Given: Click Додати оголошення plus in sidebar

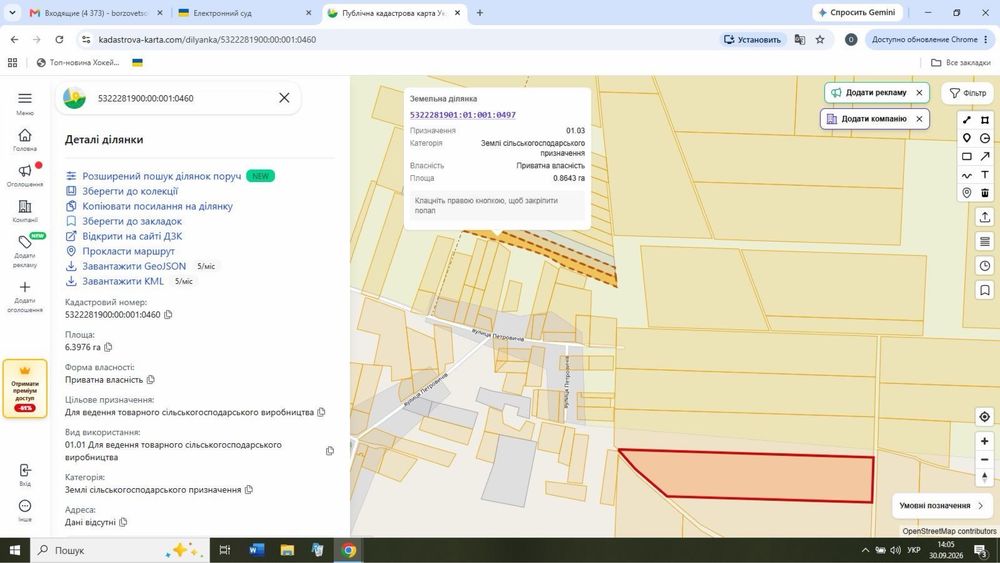Looking at the screenshot, I should (25, 296).
